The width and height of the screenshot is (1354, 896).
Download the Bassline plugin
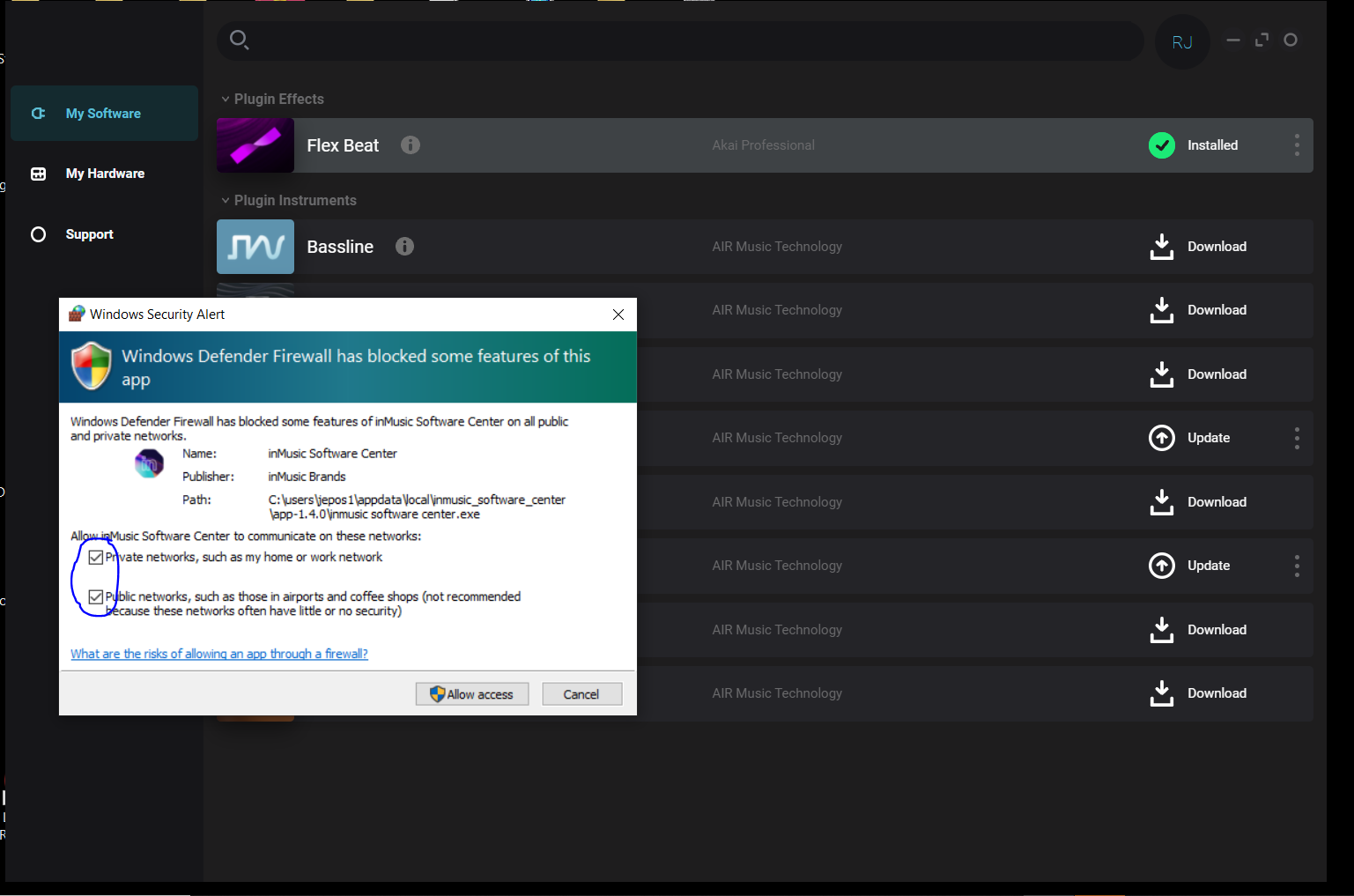coord(1198,247)
